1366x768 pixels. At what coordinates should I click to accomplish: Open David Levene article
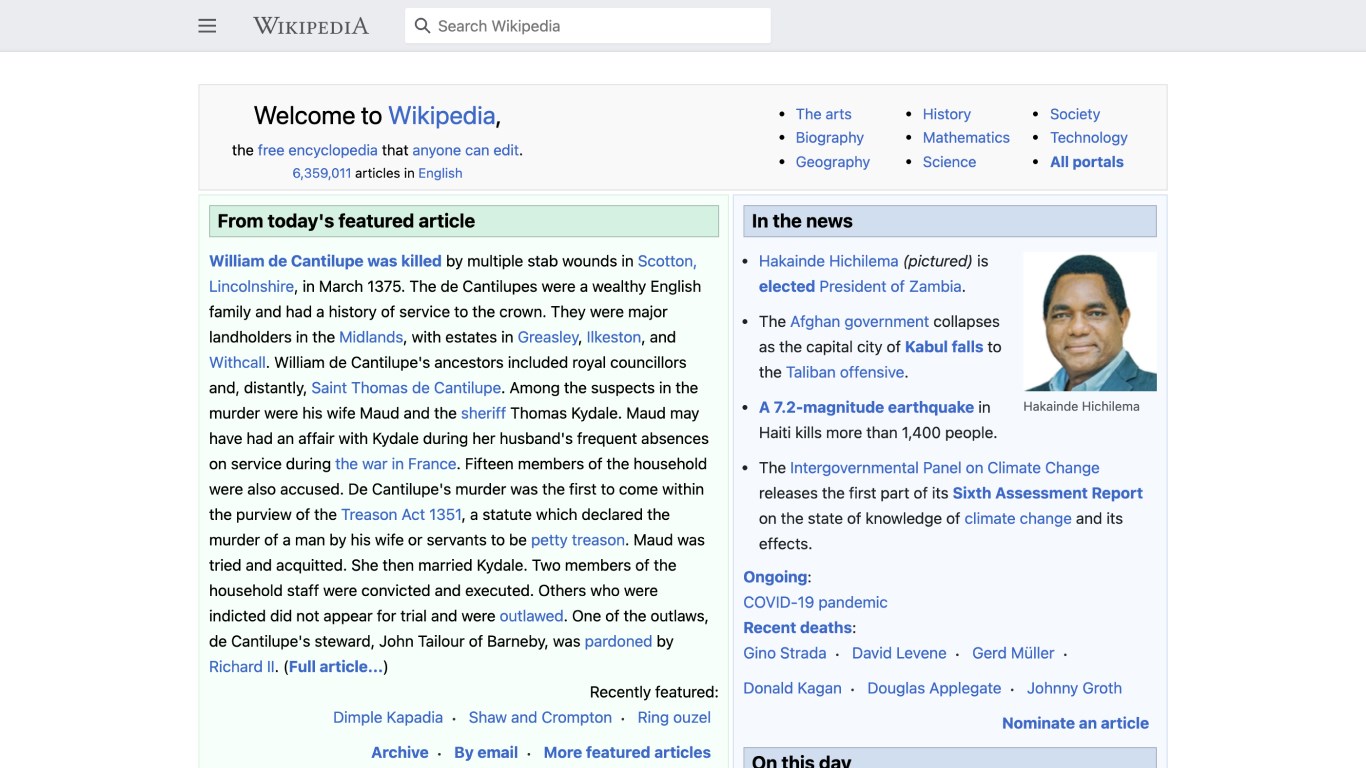[x=899, y=653]
